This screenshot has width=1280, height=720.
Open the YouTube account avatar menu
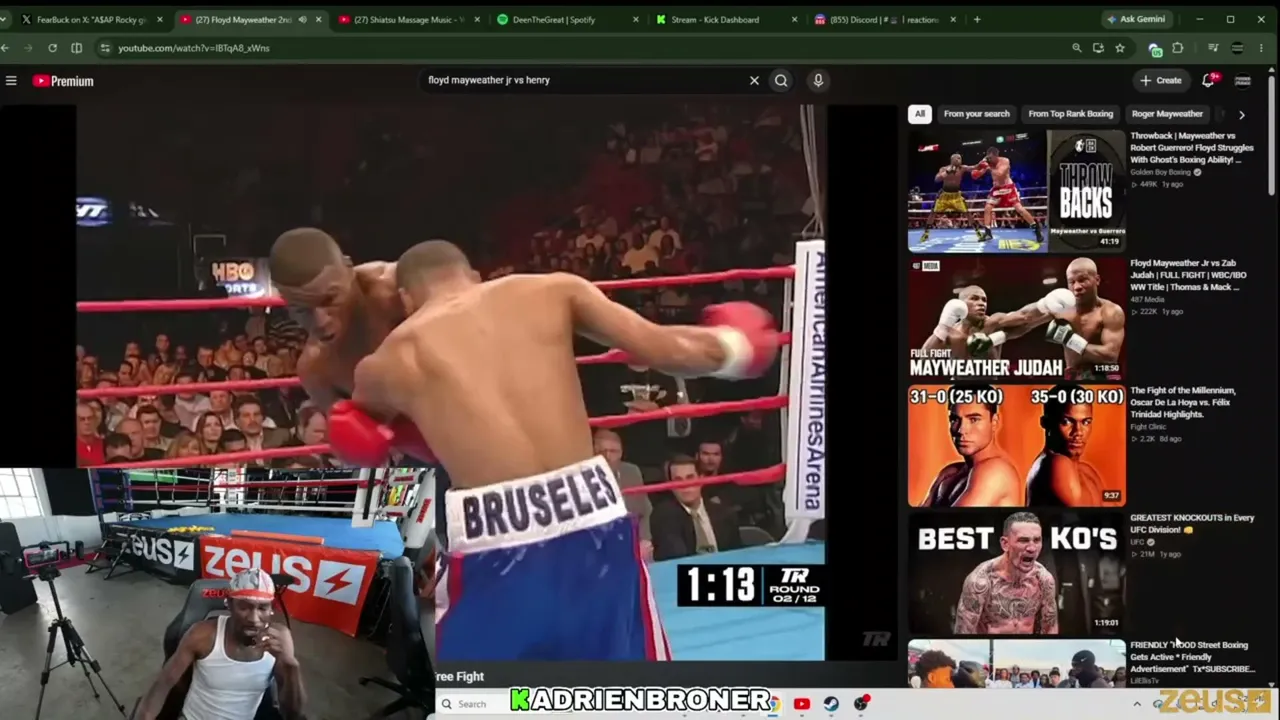point(1243,80)
